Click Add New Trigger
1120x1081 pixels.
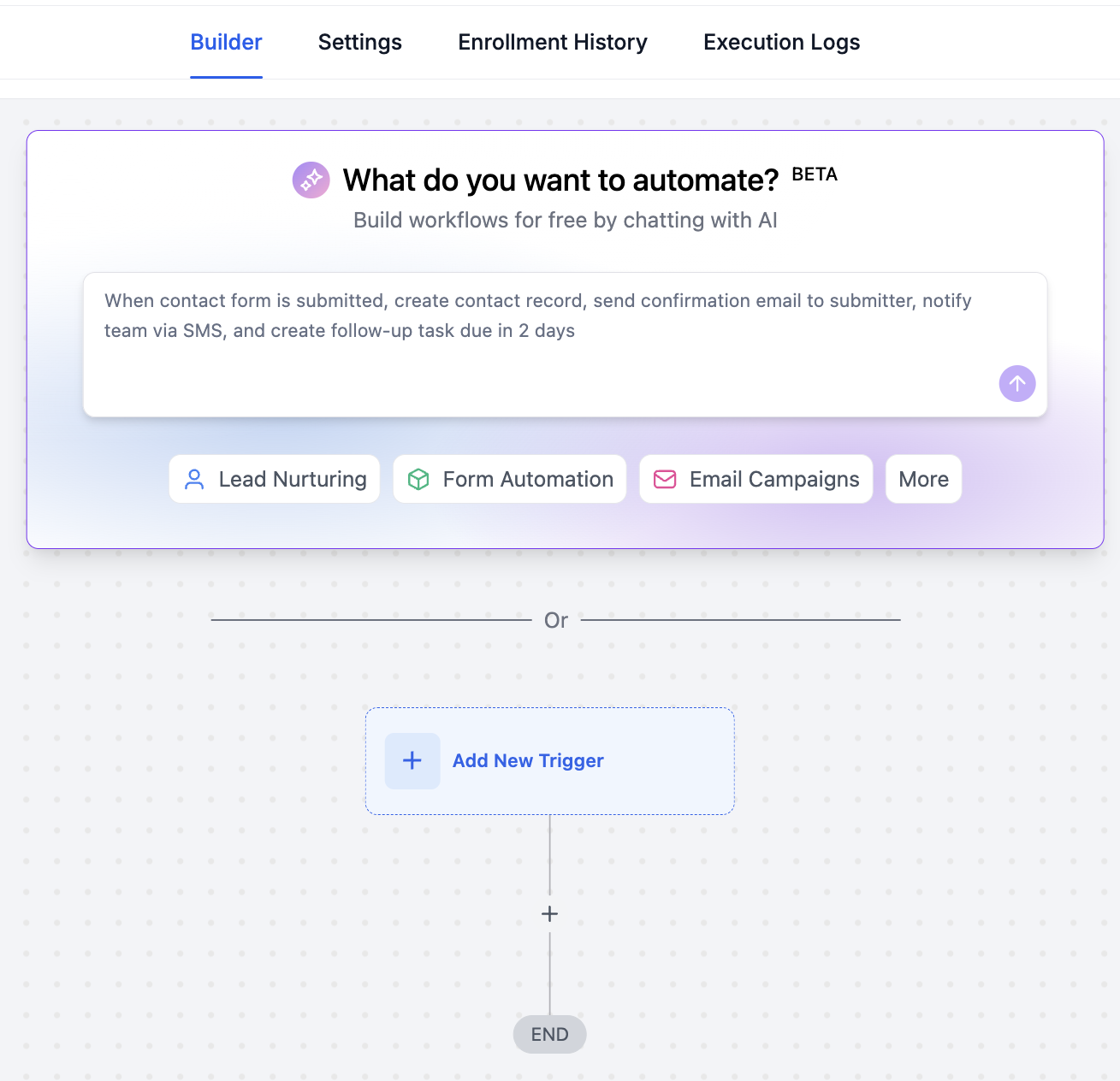click(x=528, y=760)
